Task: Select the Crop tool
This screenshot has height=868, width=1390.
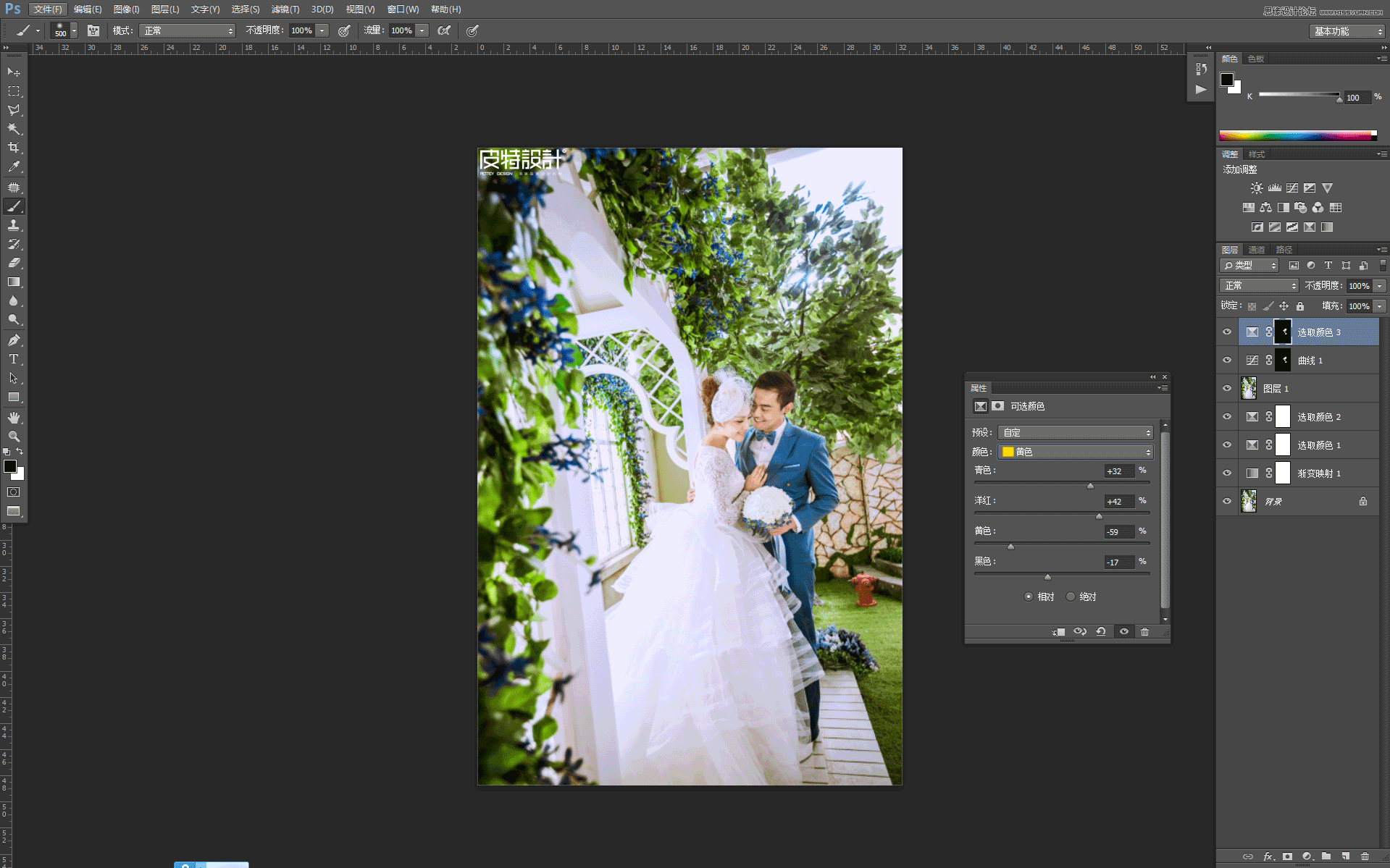Action: pyautogui.click(x=14, y=147)
